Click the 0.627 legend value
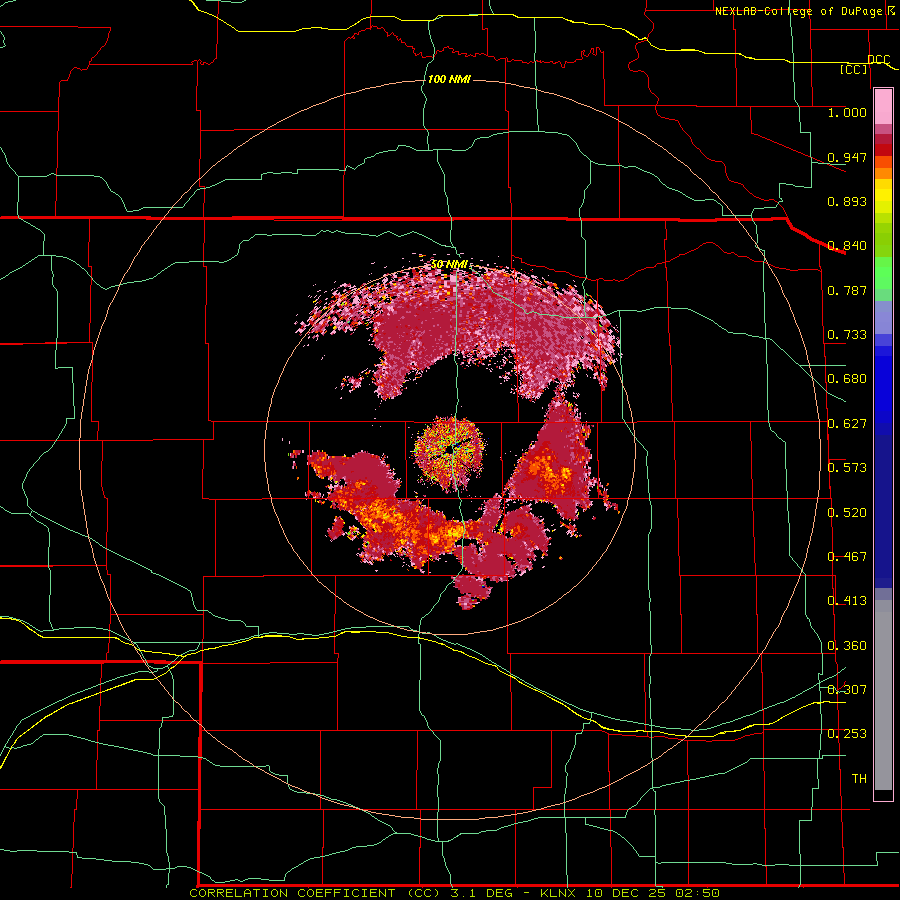 point(847,424)
